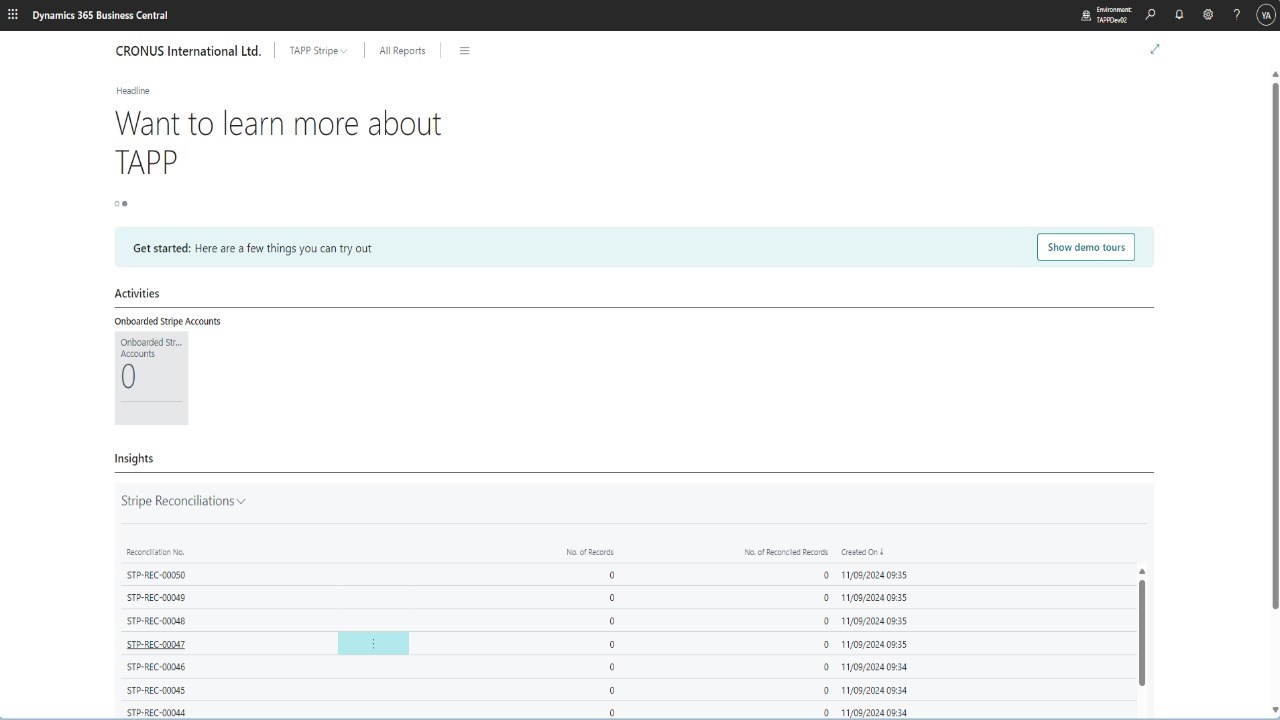Open the VA user account avatar
This screenshot has height=720, width=1280.
pyautogui.click(x=1264, y=15)
